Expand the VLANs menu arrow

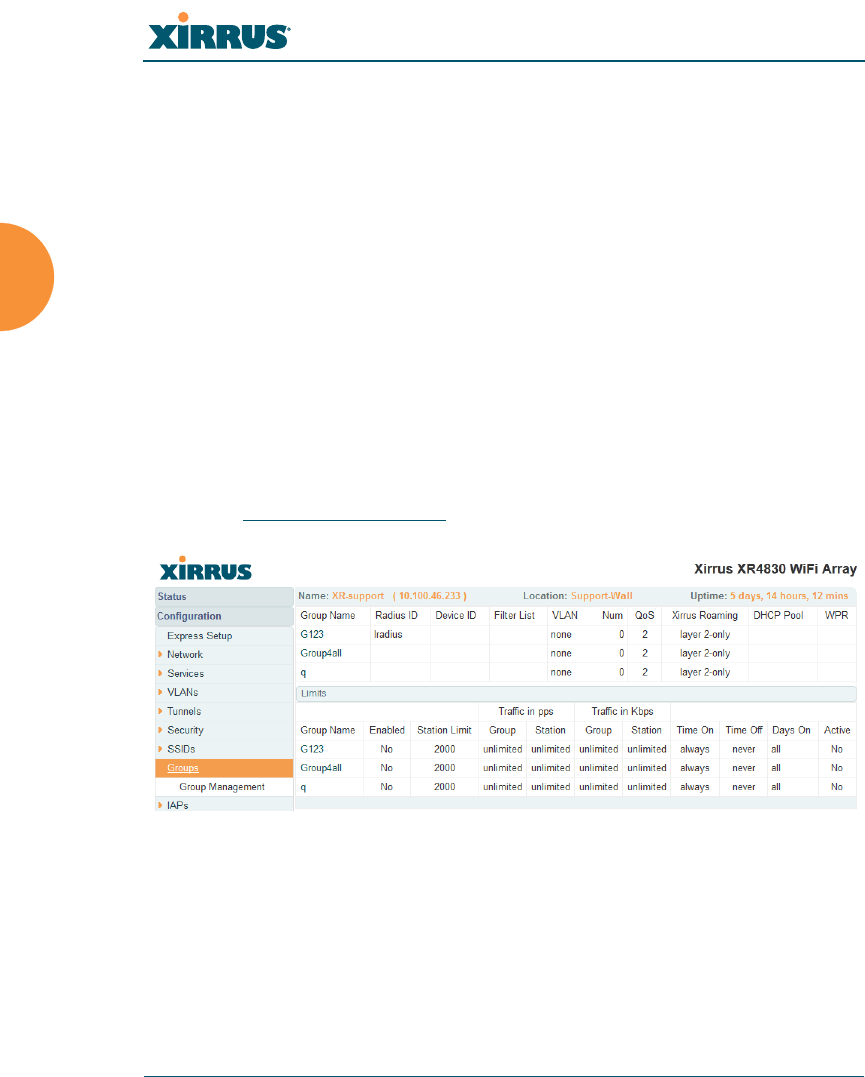160,692
